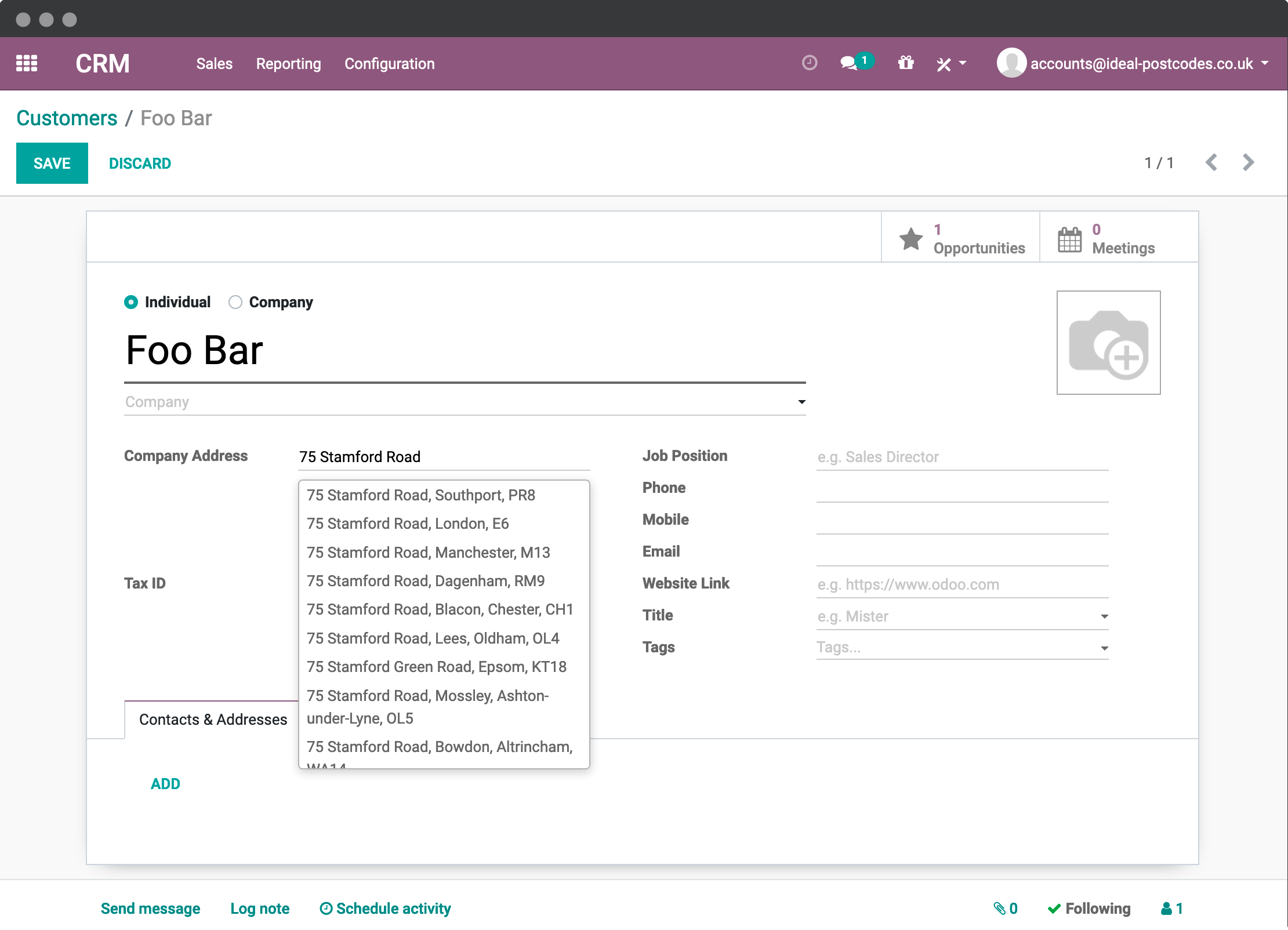Viewport: 1288px width, 930px height.
Task: Choose 75 Stamford Road, Dagenham, RM9
Action: [444, 581]
